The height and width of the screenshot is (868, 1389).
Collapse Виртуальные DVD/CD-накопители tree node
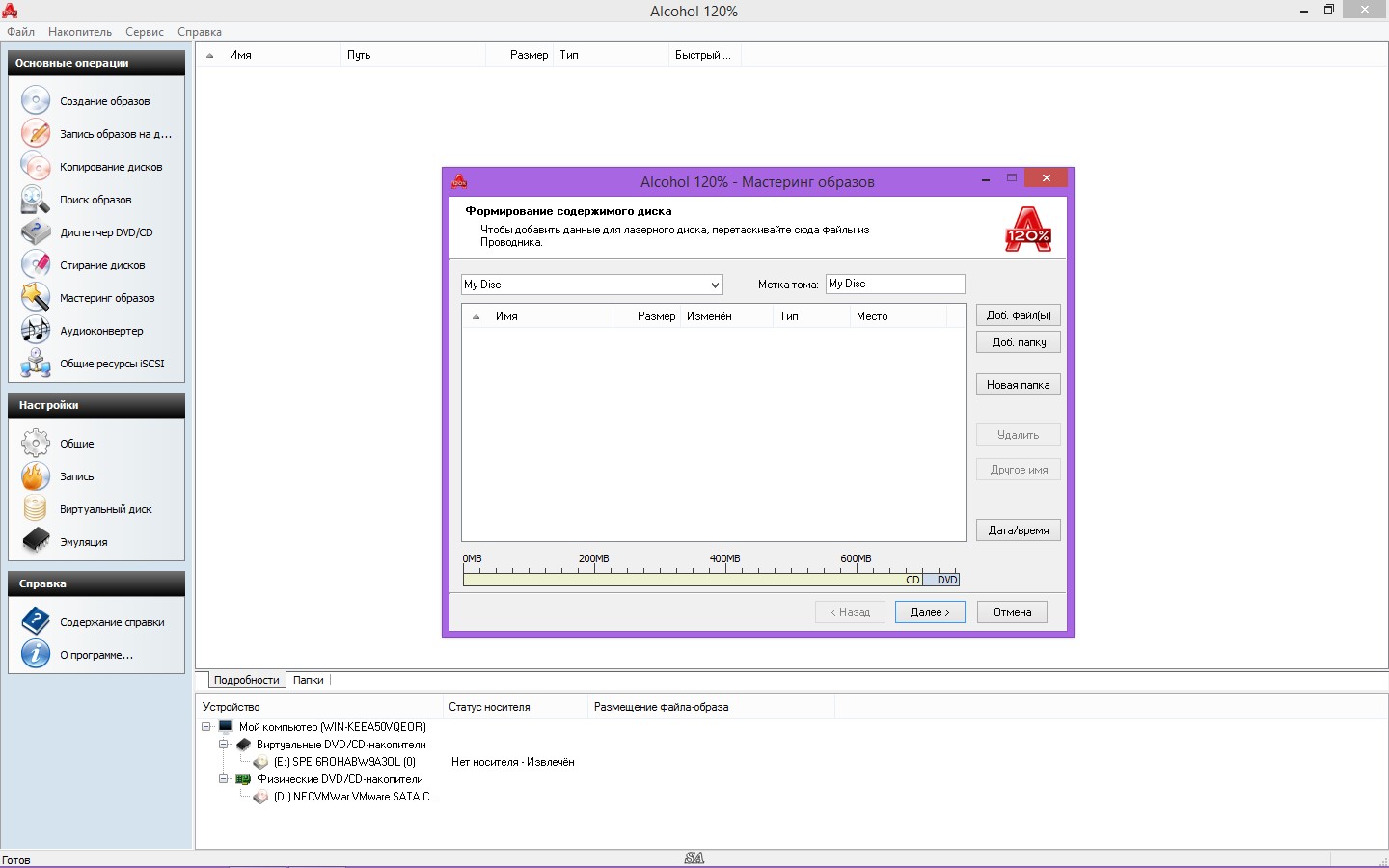tap(224, 744)
